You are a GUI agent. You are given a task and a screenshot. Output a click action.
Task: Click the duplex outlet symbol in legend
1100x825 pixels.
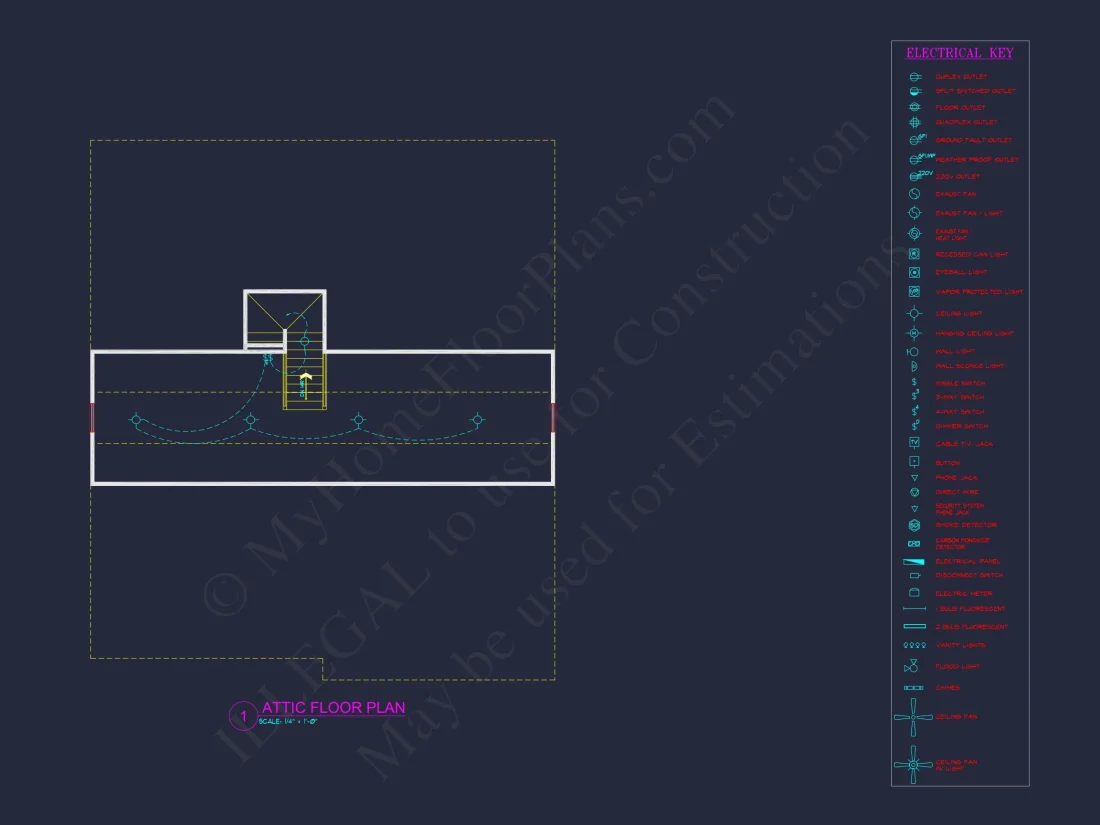[913, 77]
